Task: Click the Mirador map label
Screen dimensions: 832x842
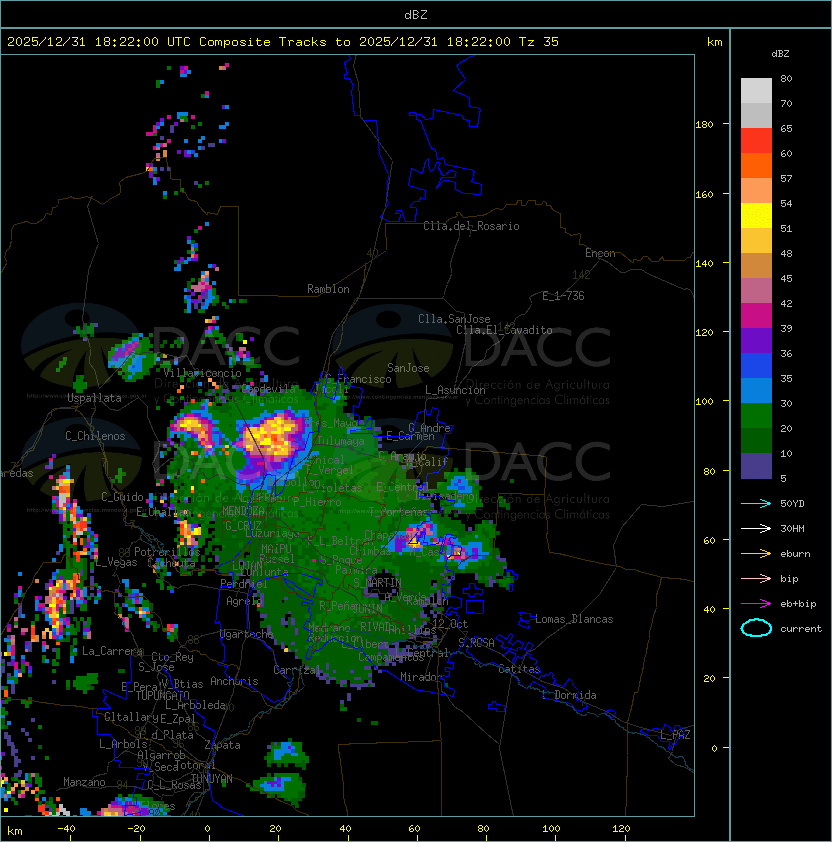Action: click(x=421, y=677)
